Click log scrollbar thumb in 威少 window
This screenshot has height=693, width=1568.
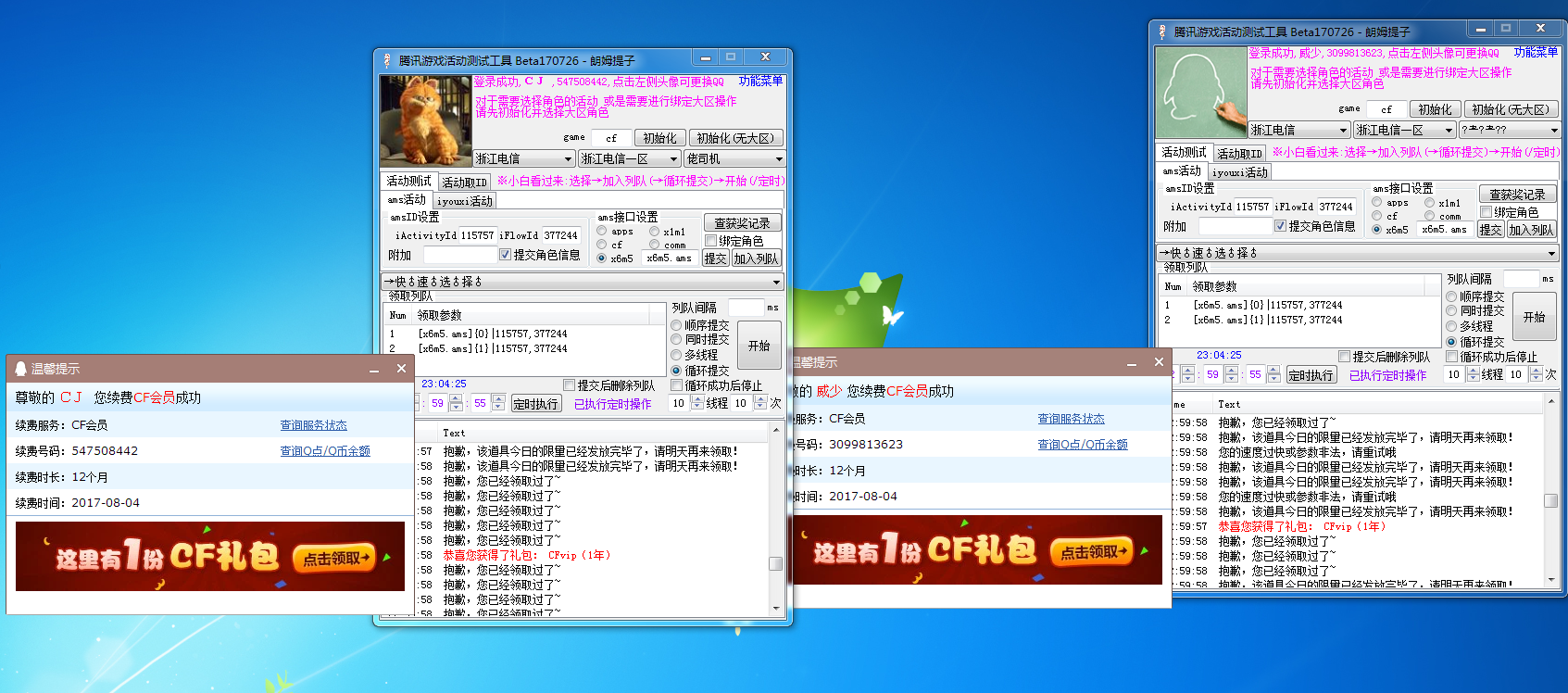coord(1551,500)
